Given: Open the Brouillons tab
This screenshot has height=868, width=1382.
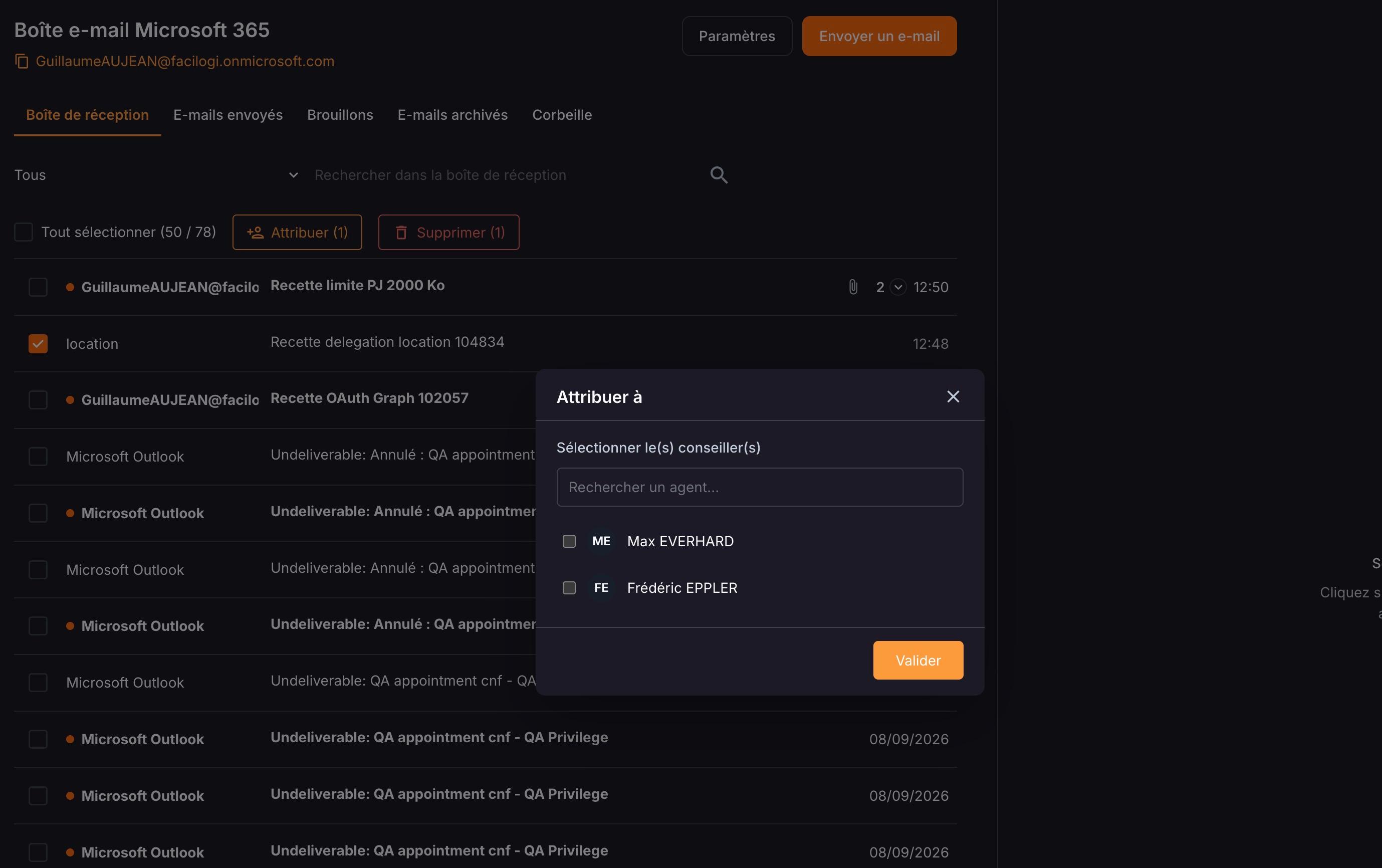Looking at the screenshot, I should (340, 115).
